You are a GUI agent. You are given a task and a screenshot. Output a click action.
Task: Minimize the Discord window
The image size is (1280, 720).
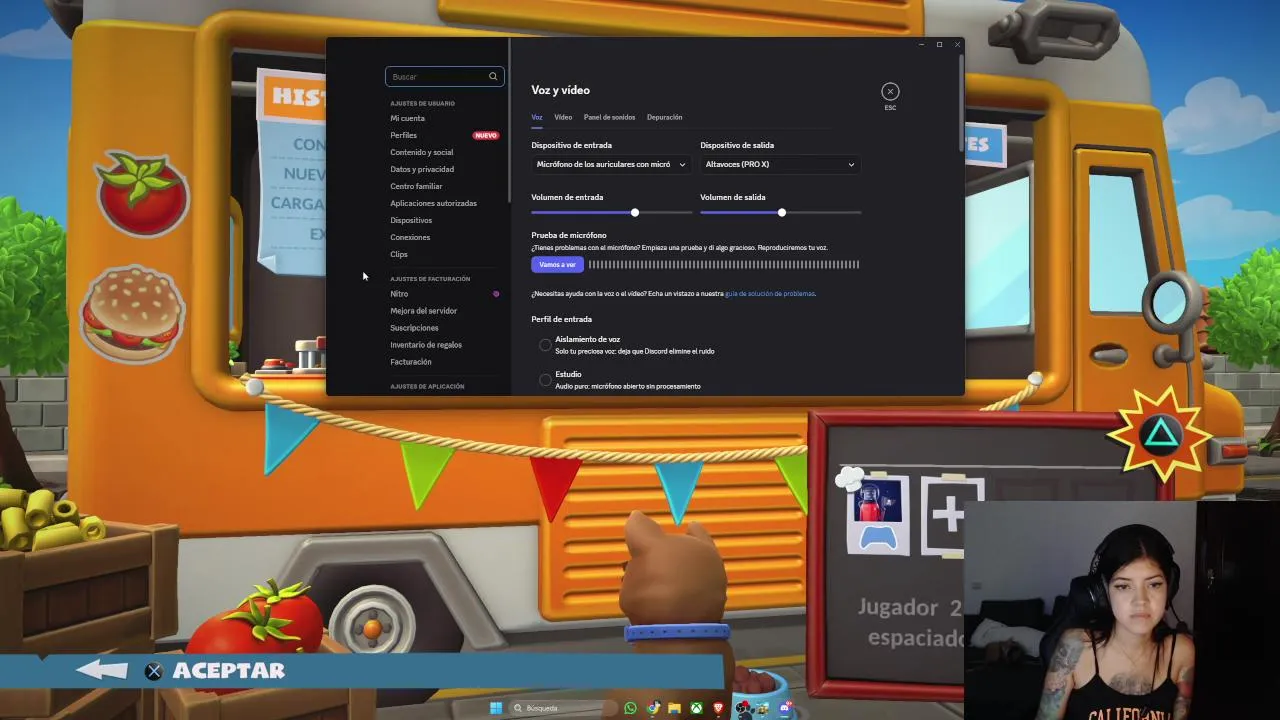(x=921, y=44)
